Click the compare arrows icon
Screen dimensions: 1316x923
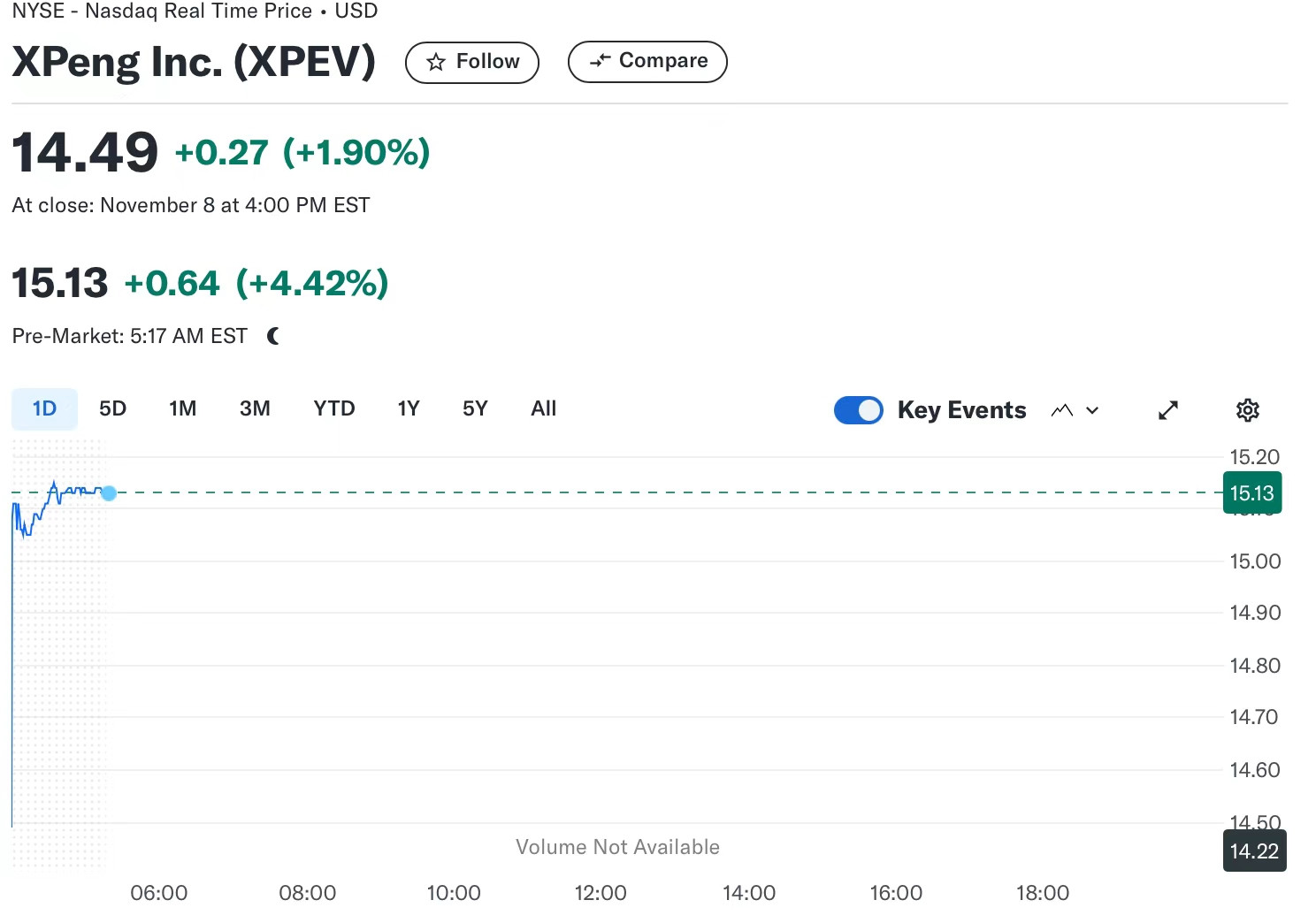(601, 60)
